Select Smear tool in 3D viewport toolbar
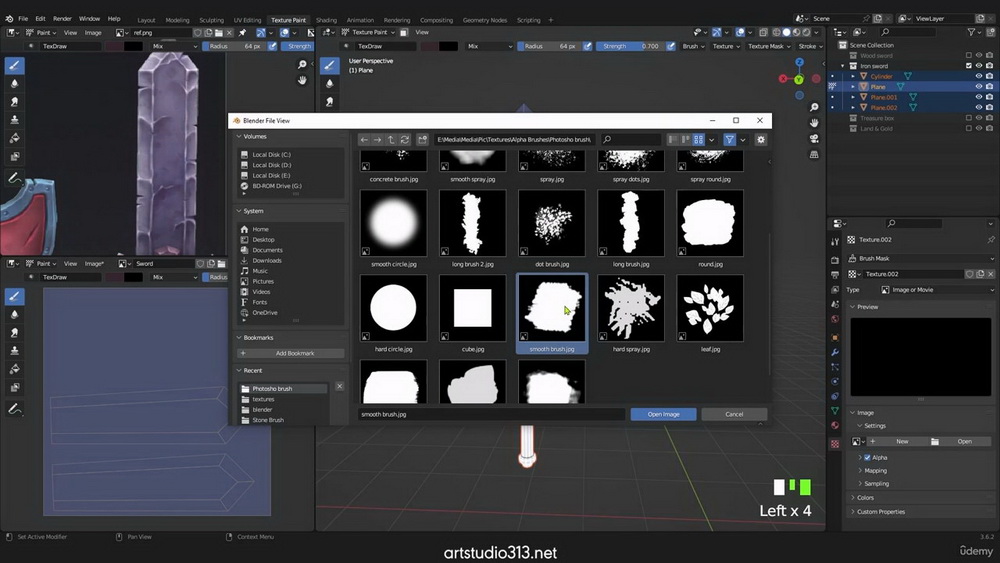The width and height of the screenshot is (1000, 563). coord(329,102)
